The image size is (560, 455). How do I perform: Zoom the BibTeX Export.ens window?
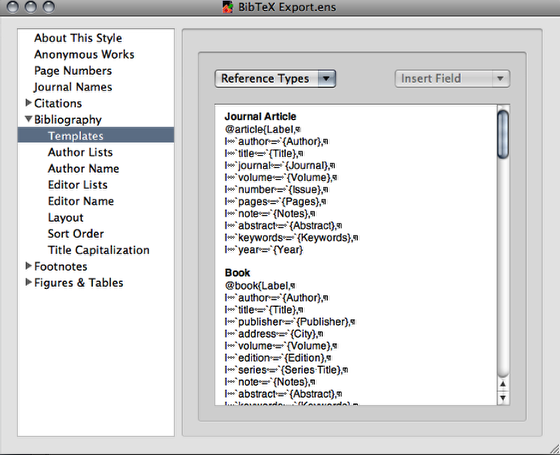tap(49, 7)
